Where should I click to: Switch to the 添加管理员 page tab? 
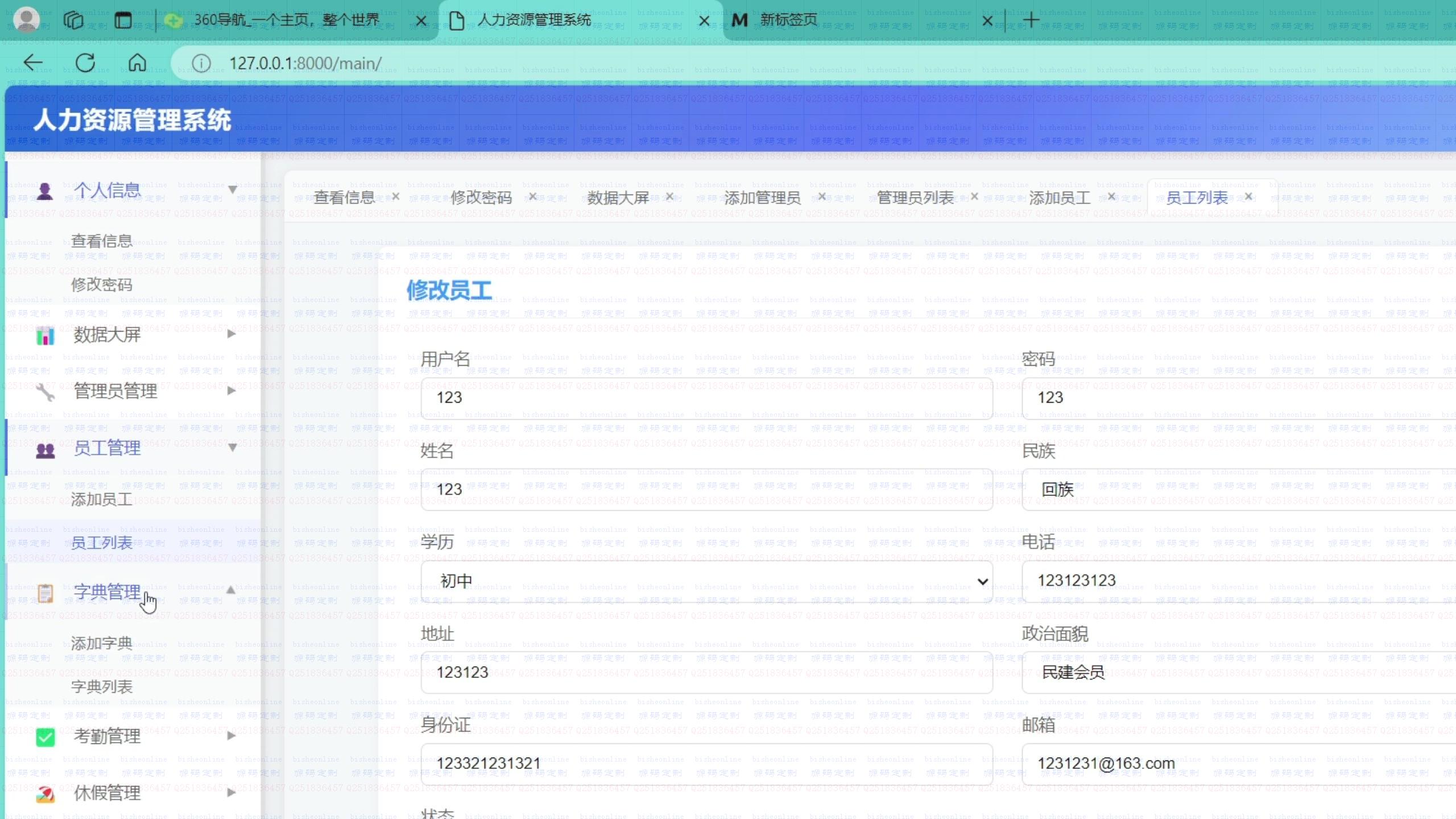tap(762, 197)
